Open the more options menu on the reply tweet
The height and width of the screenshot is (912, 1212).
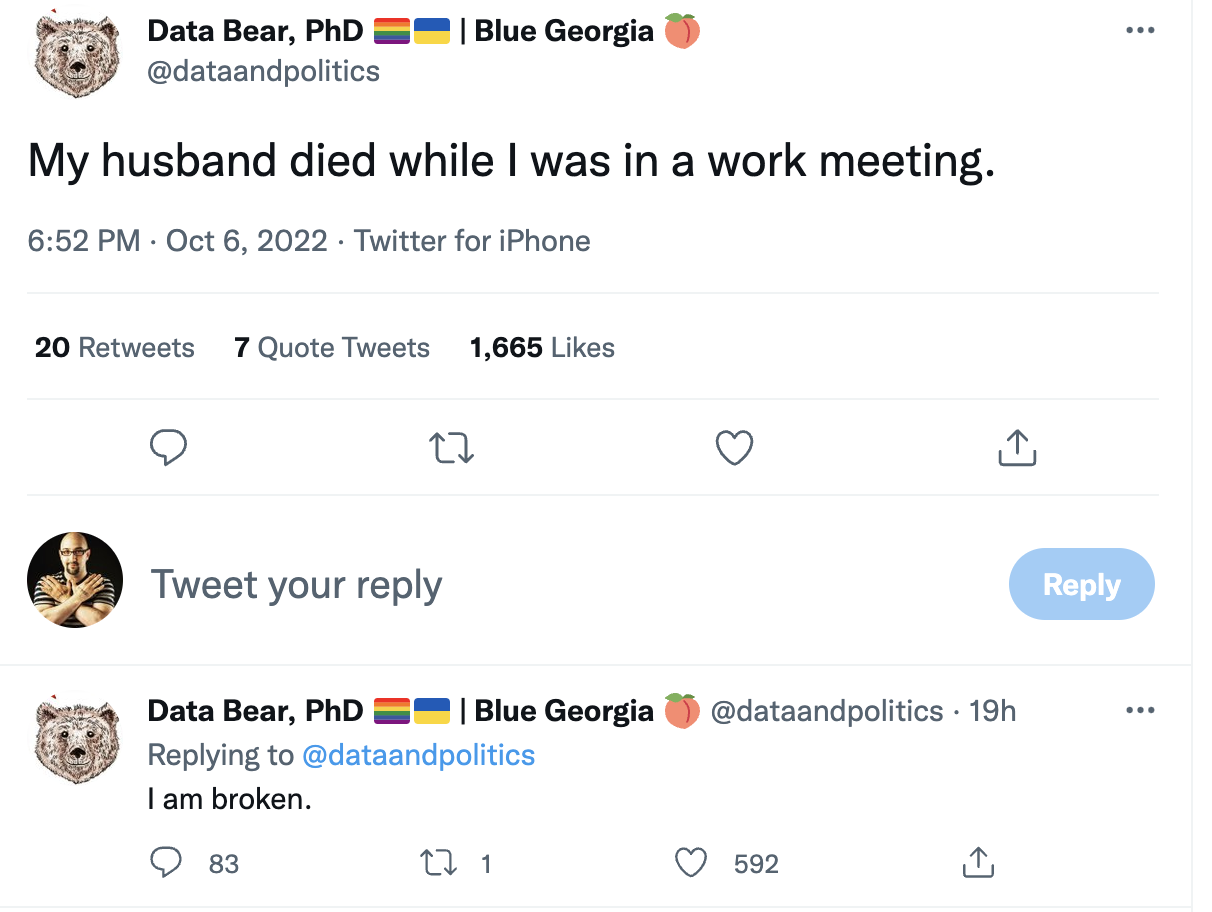tap(1140, 711)
